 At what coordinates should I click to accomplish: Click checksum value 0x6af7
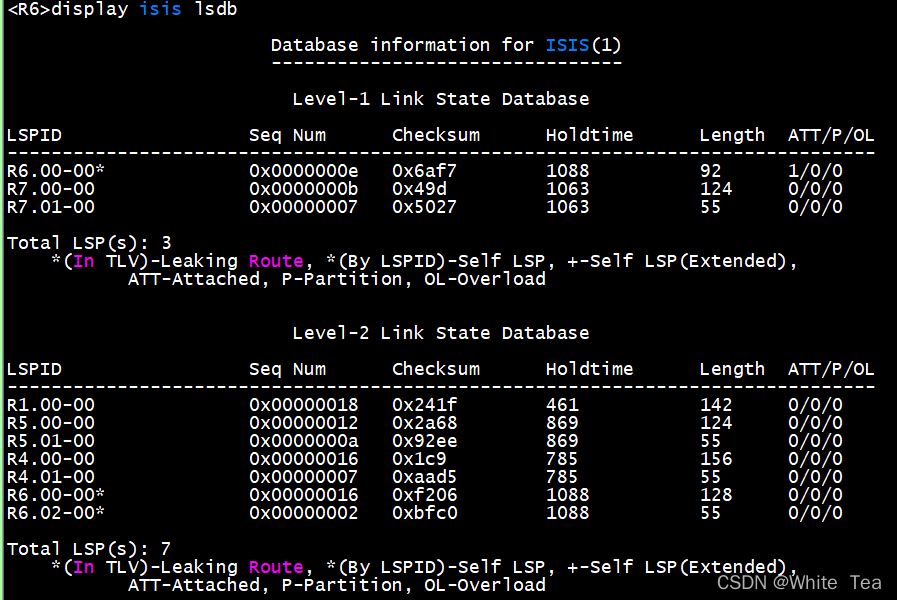(x=424, y=171)
